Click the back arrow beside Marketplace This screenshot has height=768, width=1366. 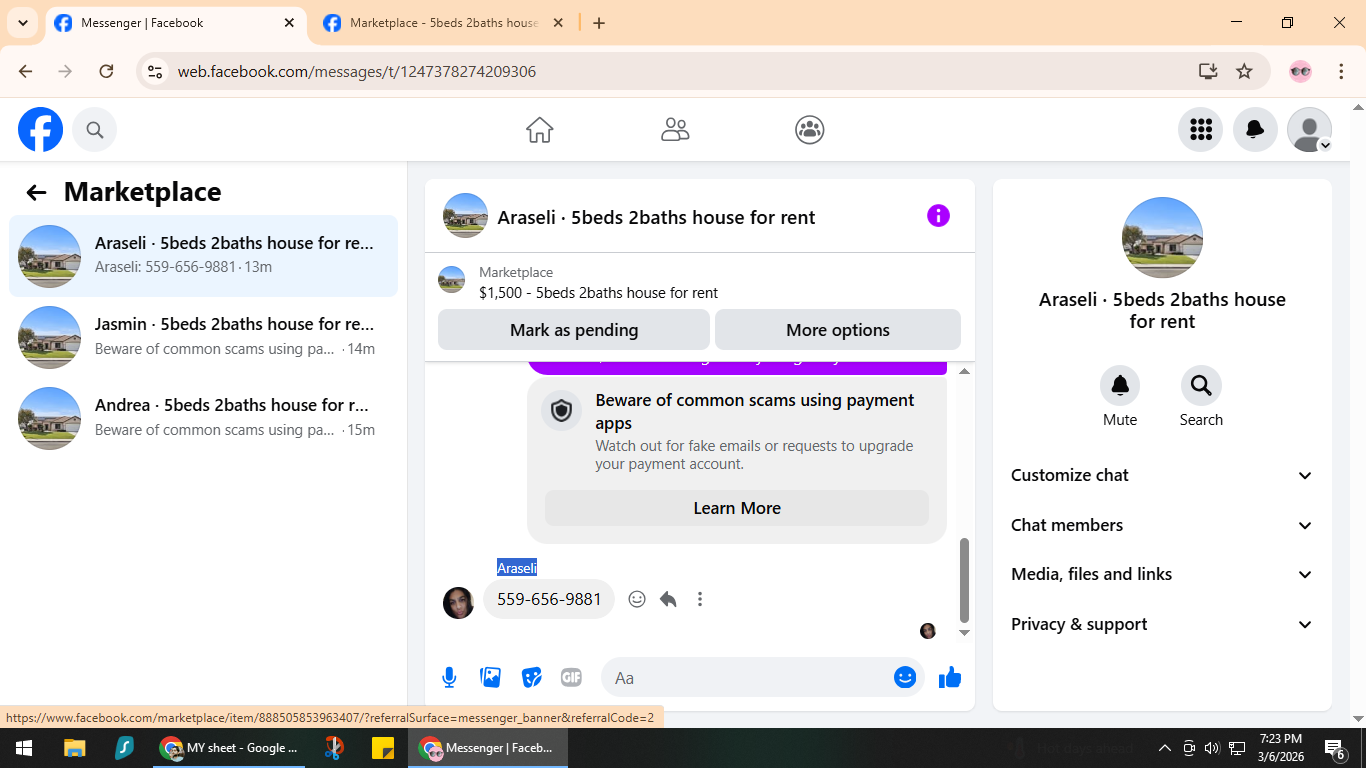pos(36,193)
